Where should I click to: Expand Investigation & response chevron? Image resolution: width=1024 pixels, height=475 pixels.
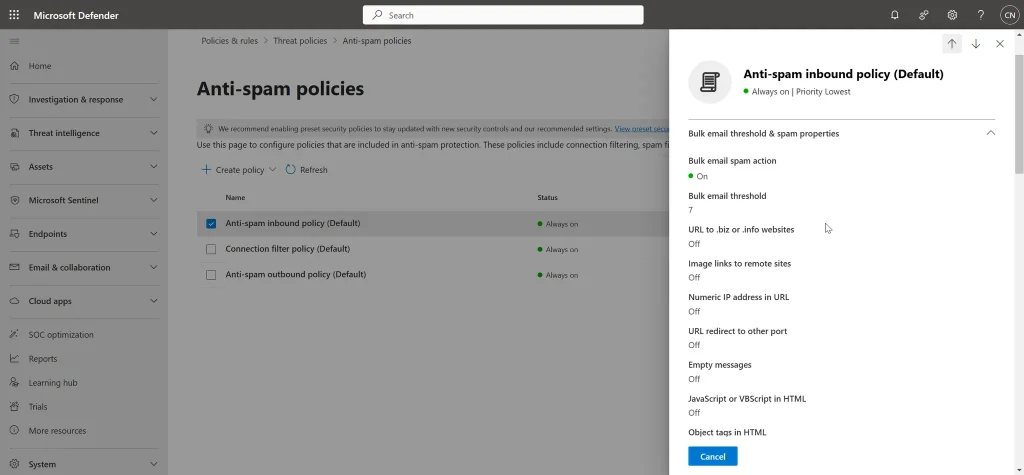pos(153,99)
